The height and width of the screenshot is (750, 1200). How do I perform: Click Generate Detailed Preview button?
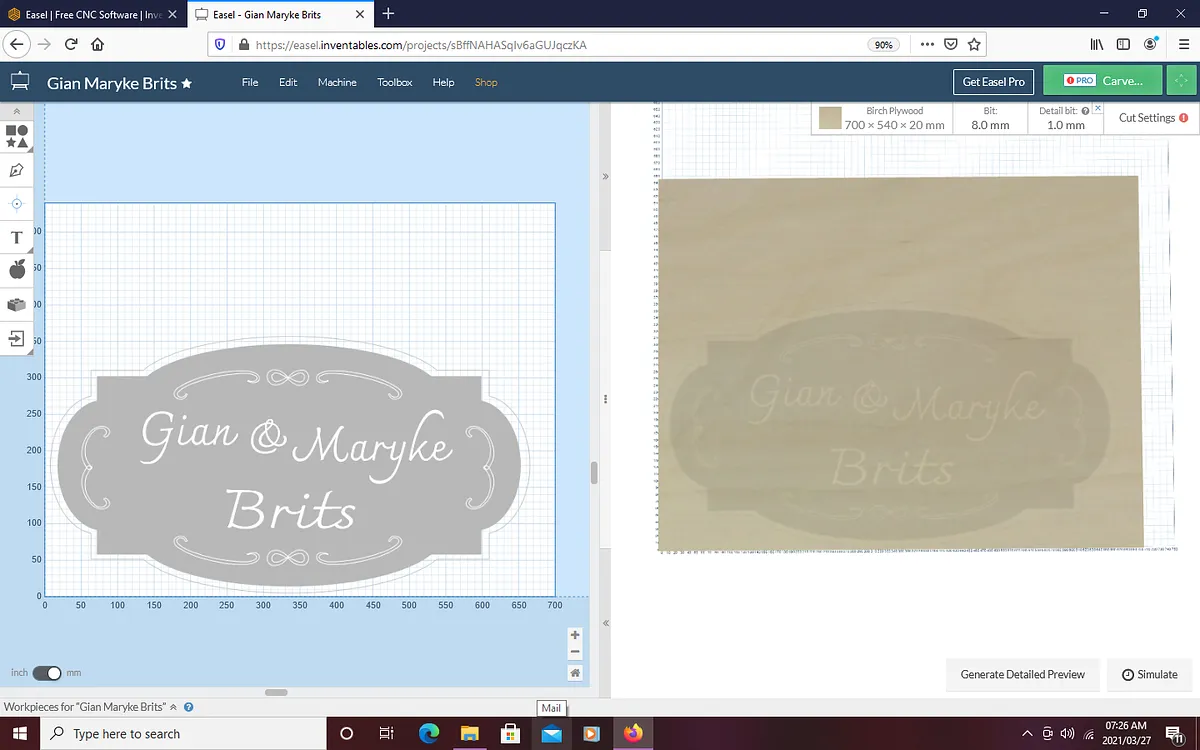pyautogui.click(x=1022, y=674)
